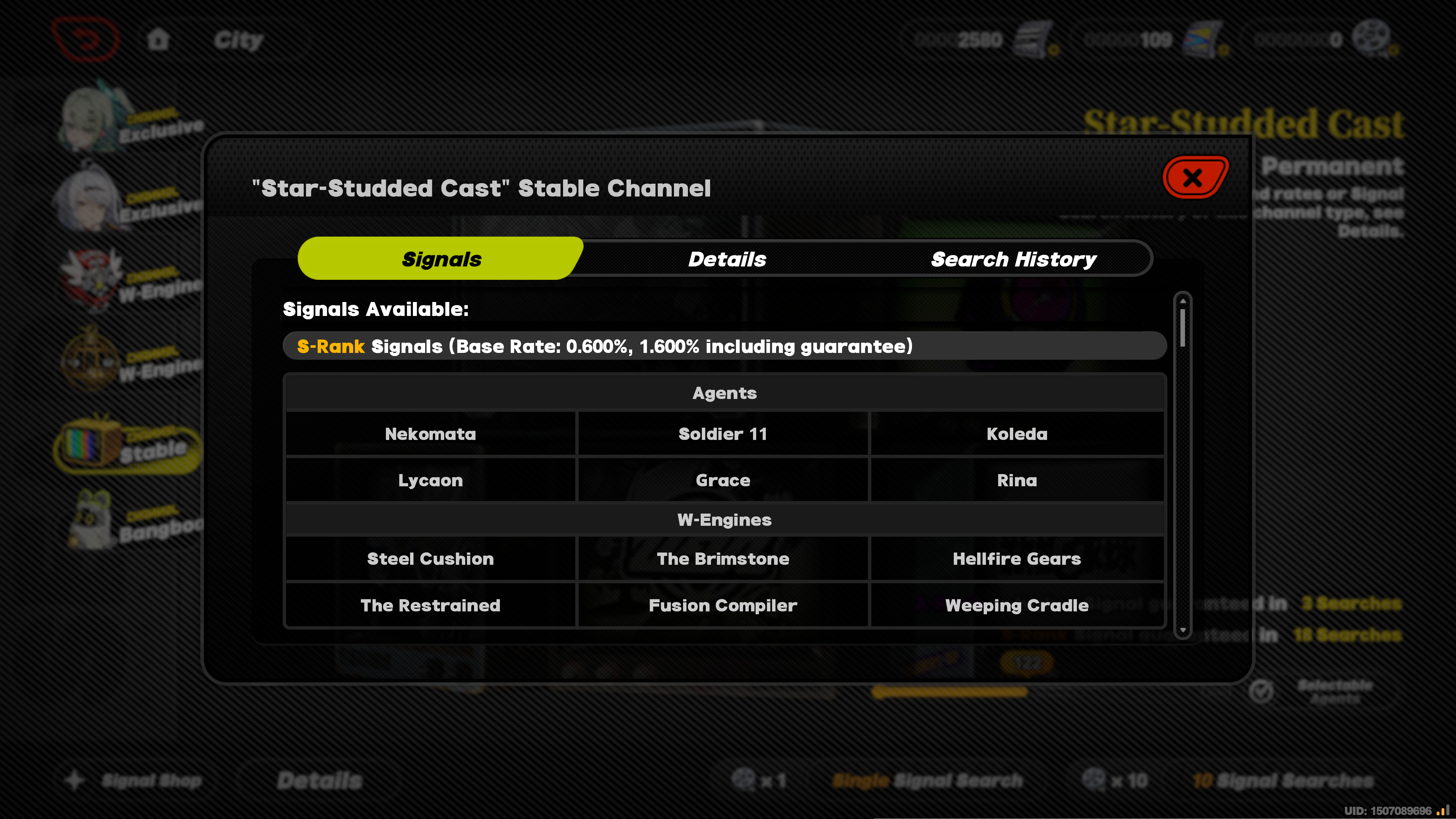This screenshot has height=819, width=1456.
Task: Click the bottom Details button
Action: [319, 781]
